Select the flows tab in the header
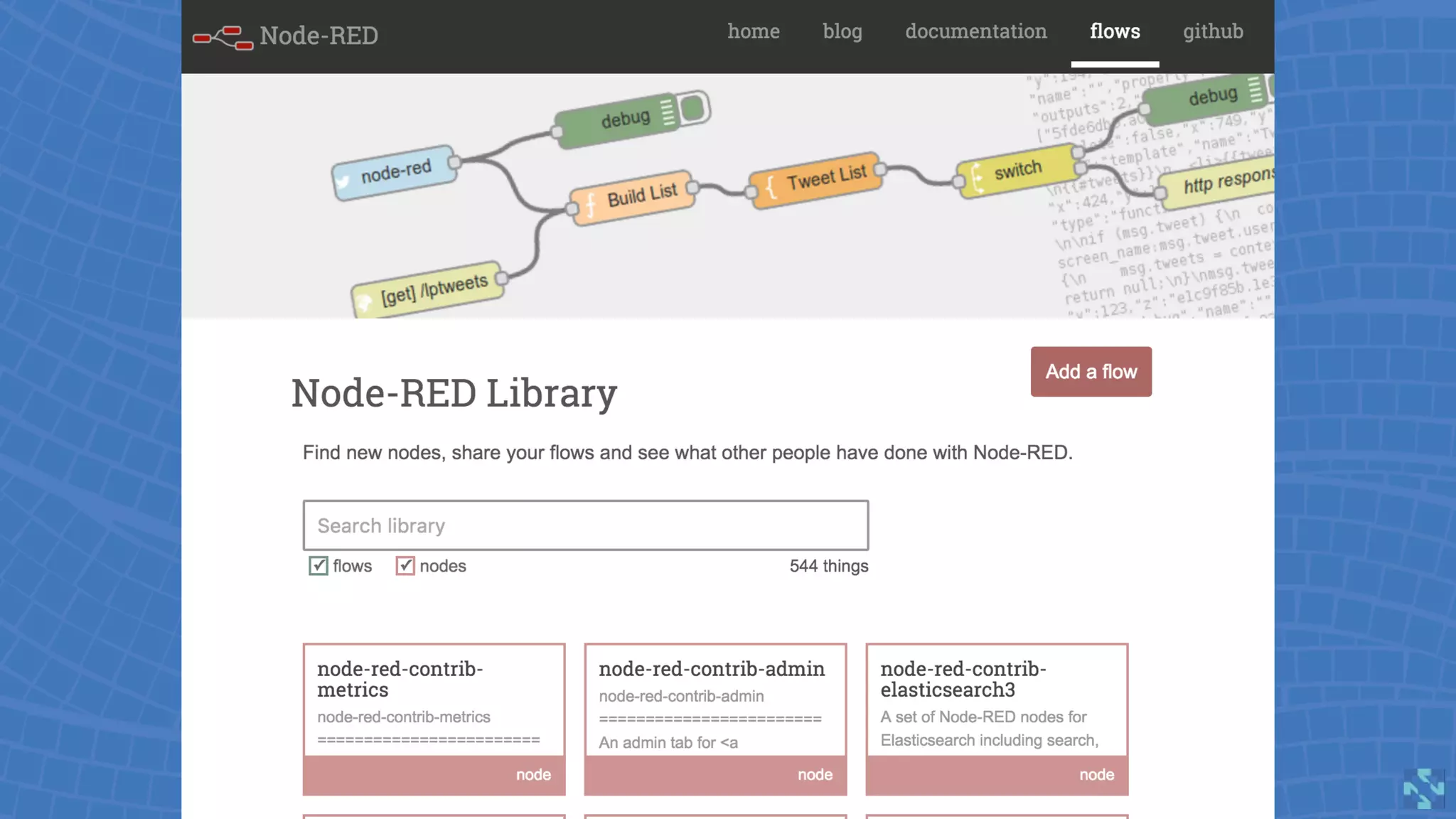Screen dimensions: 1456x819 click(x=1115, y=31)
